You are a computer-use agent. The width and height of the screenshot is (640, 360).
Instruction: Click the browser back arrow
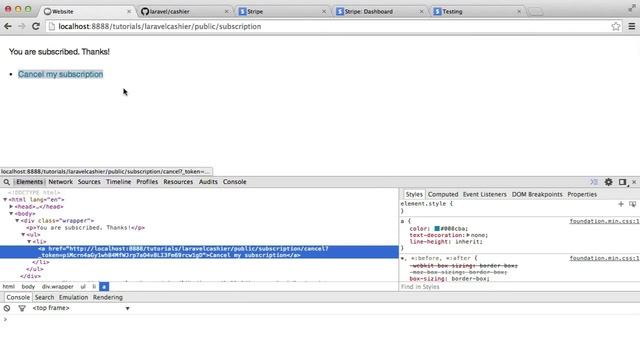[8, 27]
